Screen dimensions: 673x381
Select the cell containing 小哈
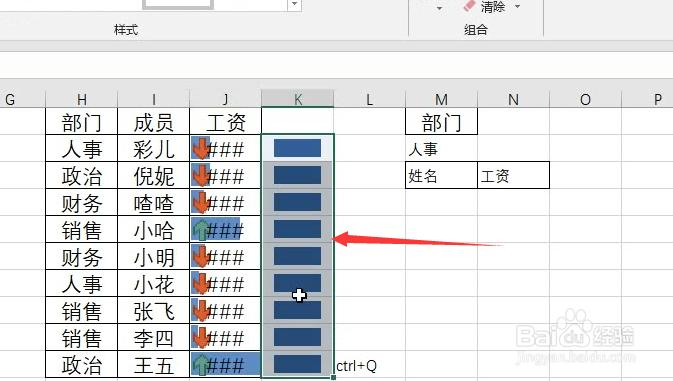pos(154,229)
